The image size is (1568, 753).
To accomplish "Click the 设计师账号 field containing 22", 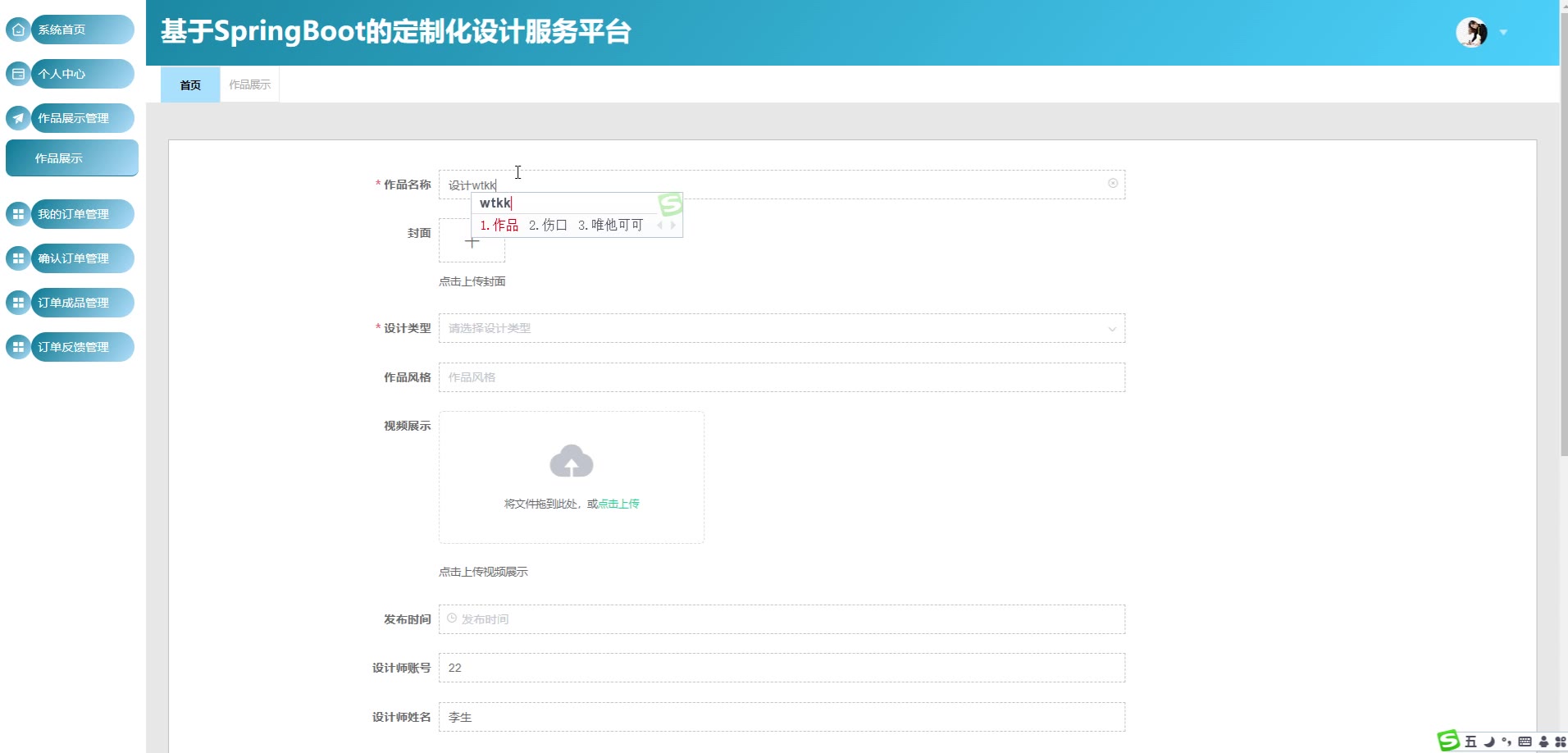I will pos(782,668).
